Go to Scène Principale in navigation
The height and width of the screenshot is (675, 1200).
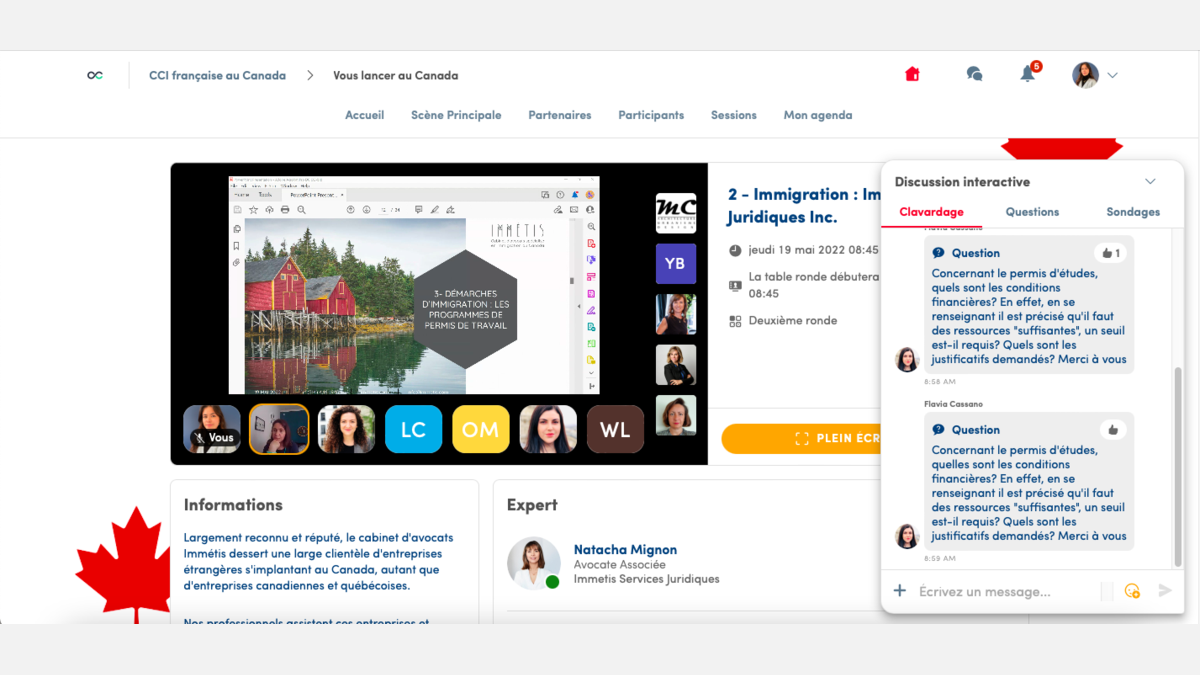coord(456,115)
